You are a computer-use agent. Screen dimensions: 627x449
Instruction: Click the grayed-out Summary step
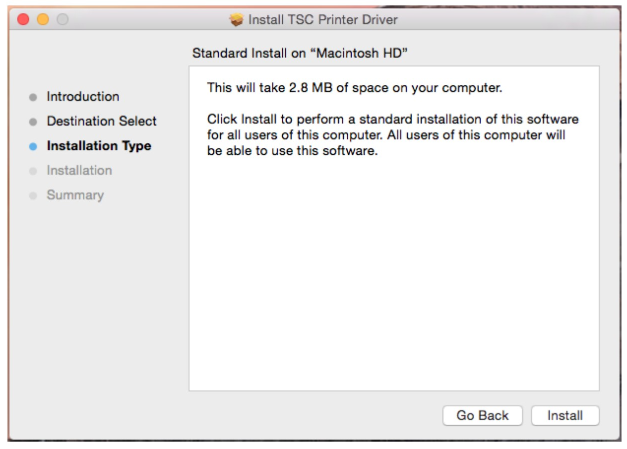pos(75,195)
